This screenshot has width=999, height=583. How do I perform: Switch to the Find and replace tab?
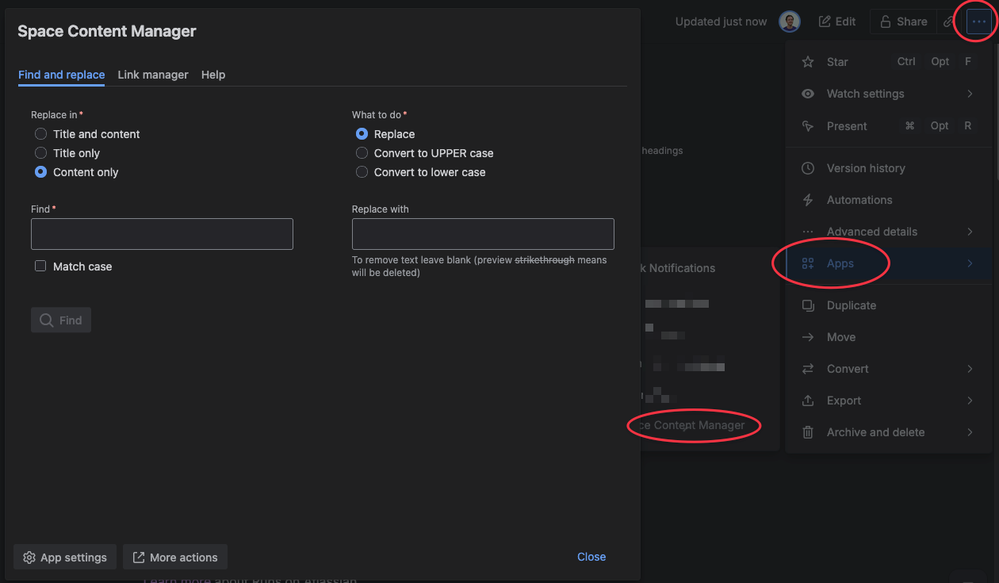pos(61,75)
